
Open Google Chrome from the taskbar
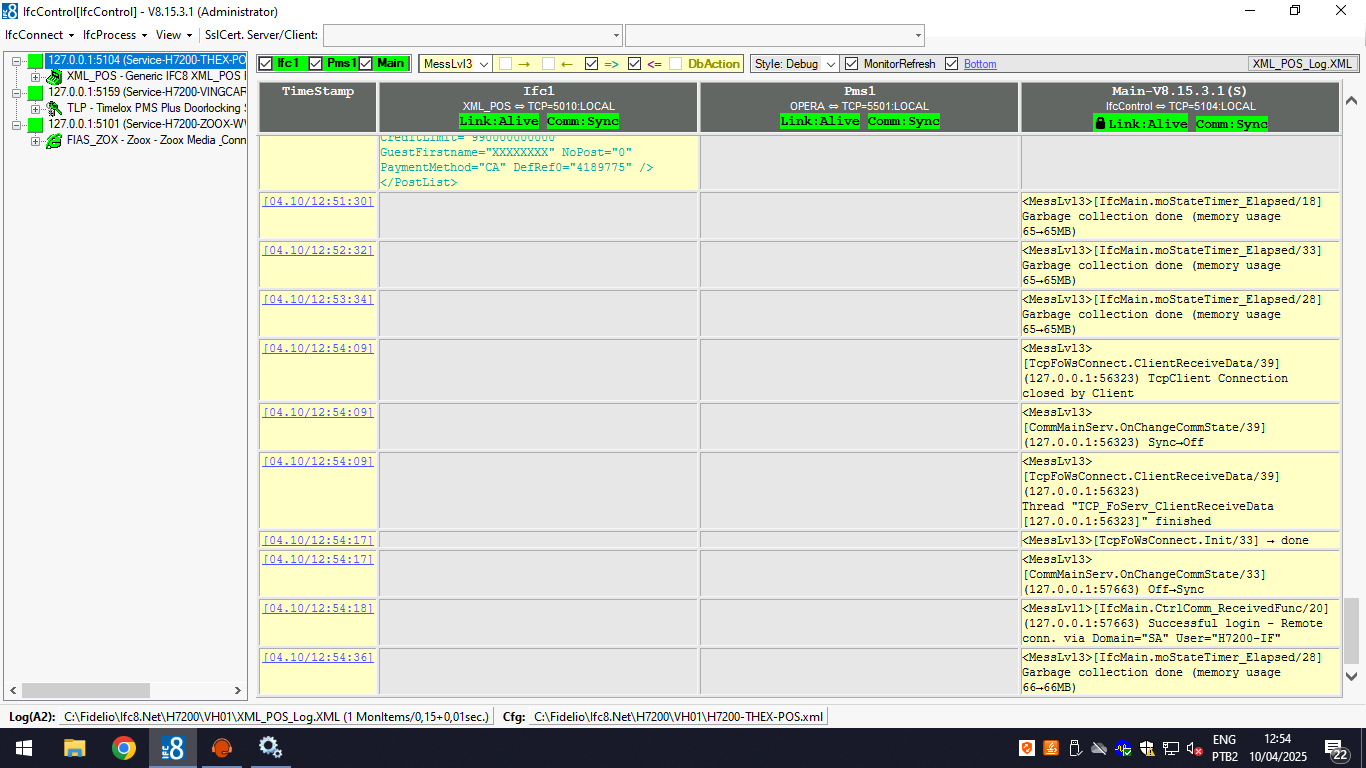tap(124, 748)
